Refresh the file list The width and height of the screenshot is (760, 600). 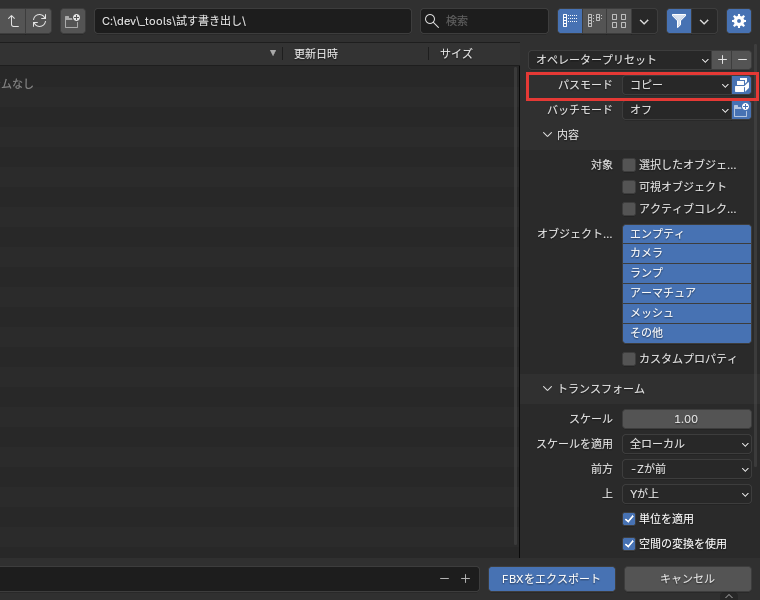[x=39, y=21]
